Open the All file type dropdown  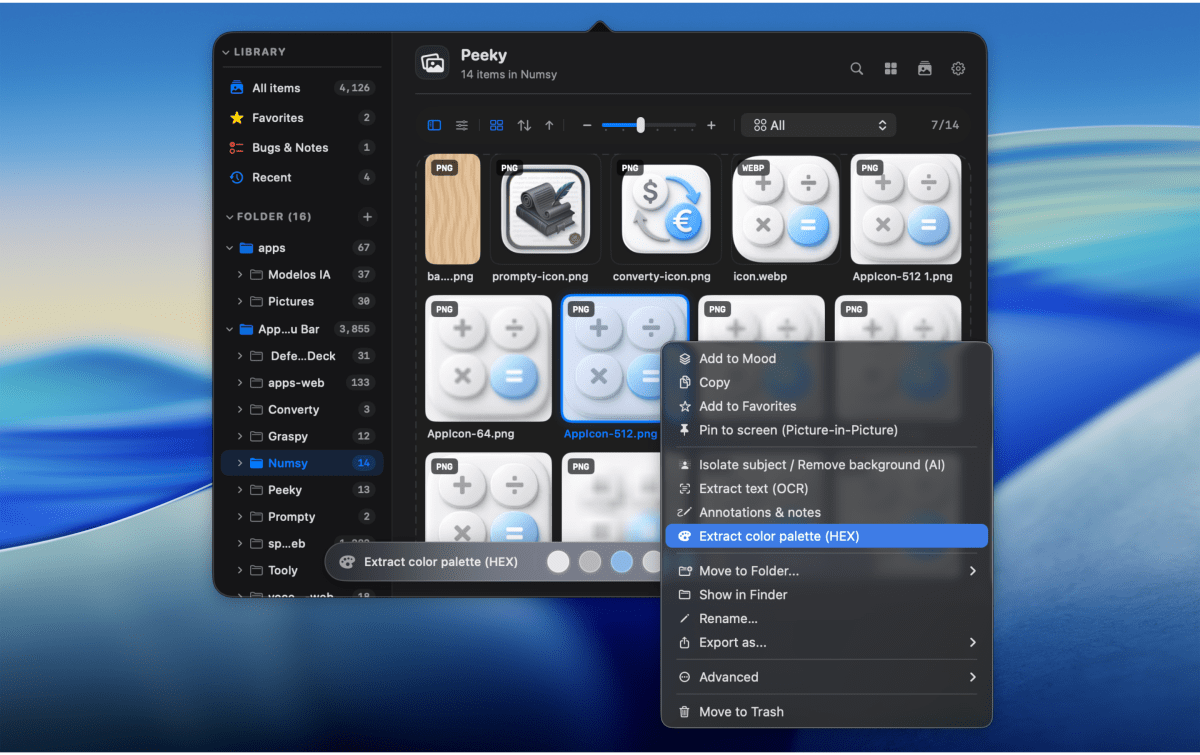(x=819, y=125)
